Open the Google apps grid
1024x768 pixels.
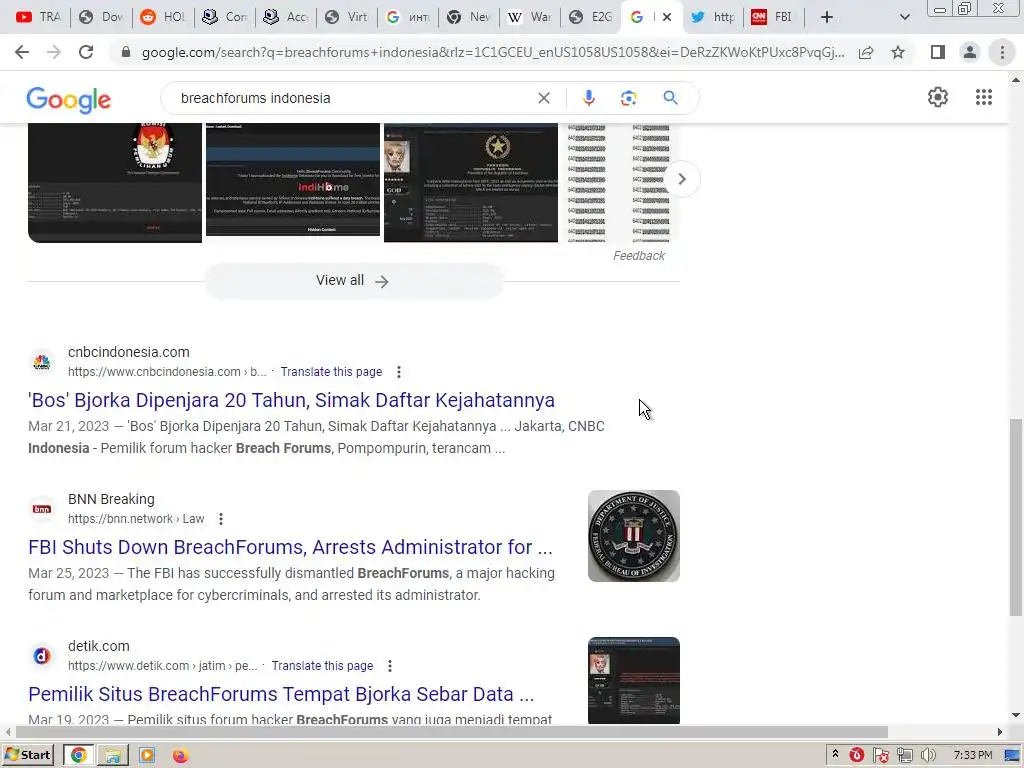pos(984,97)
